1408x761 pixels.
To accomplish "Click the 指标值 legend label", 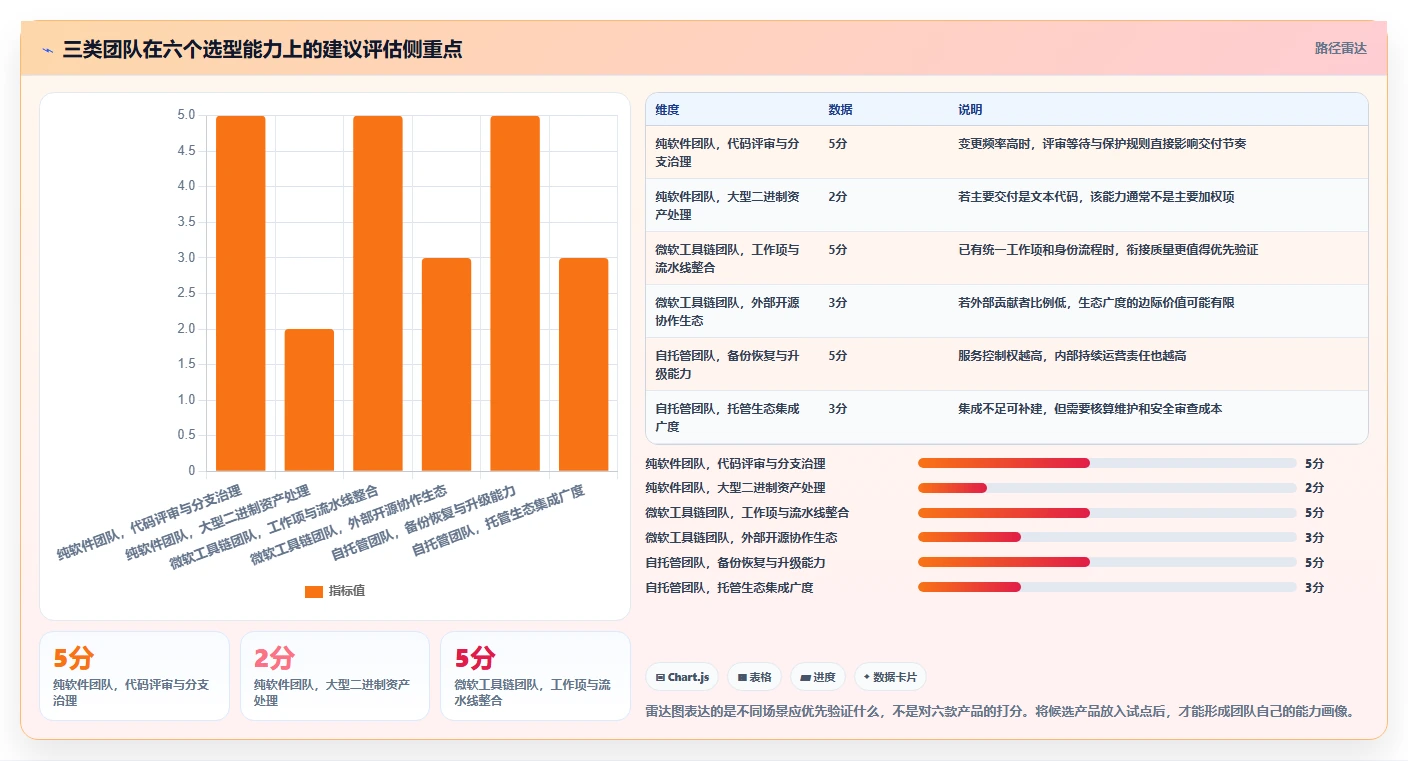I will coord(347,591).
